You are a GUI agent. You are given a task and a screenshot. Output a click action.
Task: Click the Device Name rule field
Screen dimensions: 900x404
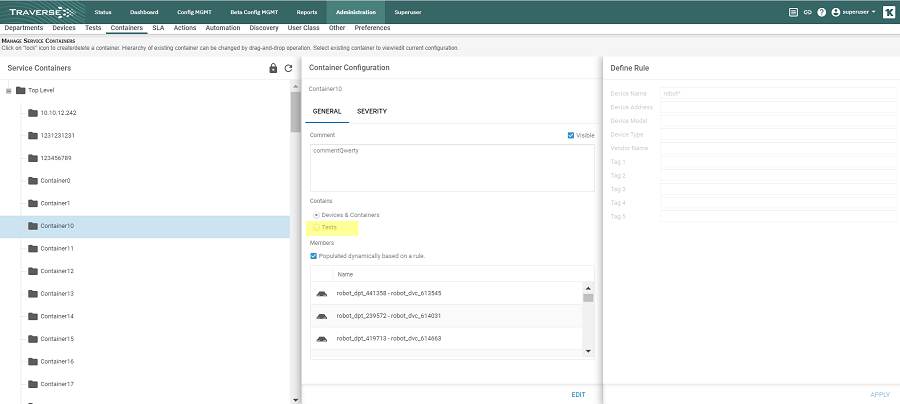pyautogui.click(x=778, y=93)
